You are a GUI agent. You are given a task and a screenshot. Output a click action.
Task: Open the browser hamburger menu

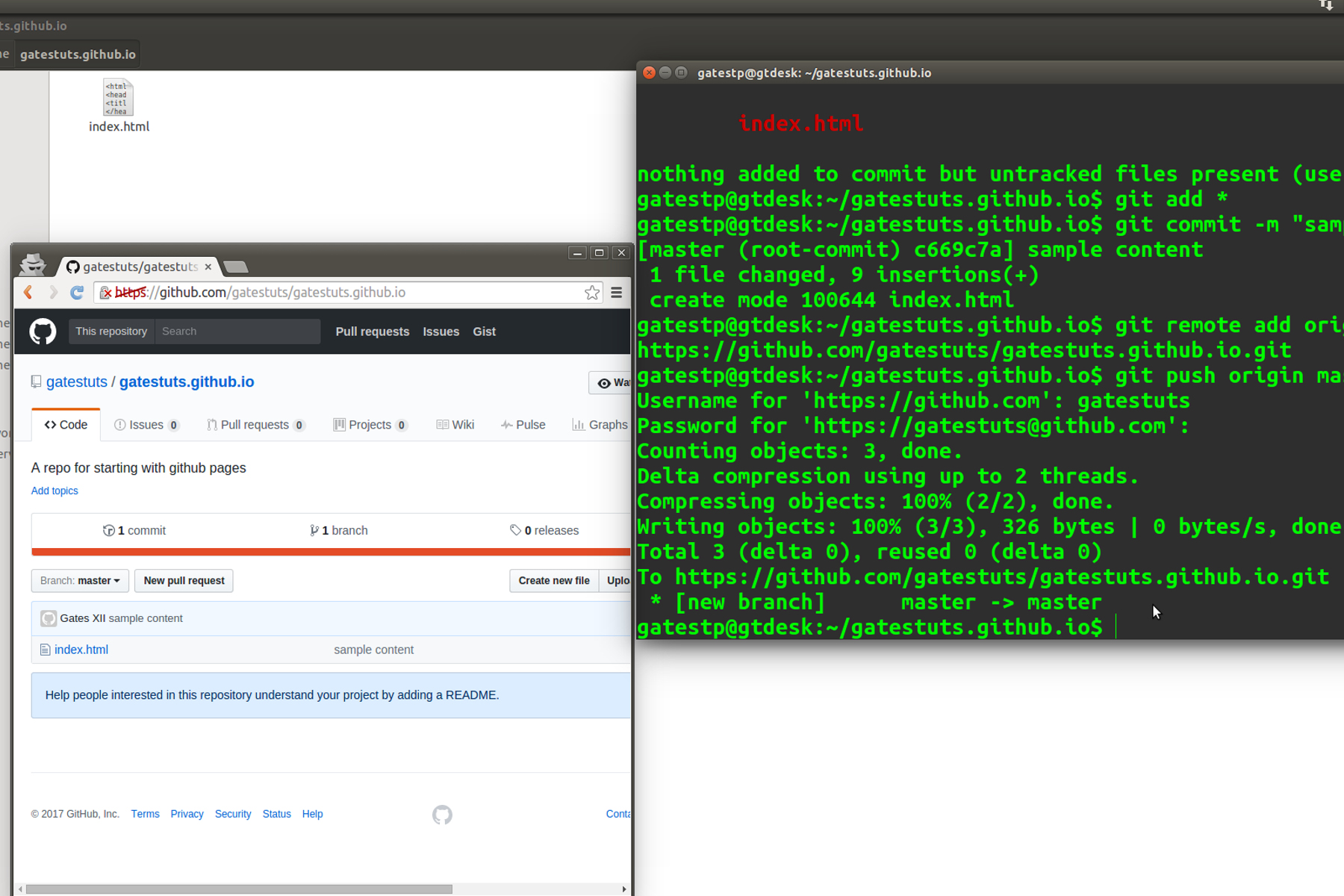[x=617, y=293]
